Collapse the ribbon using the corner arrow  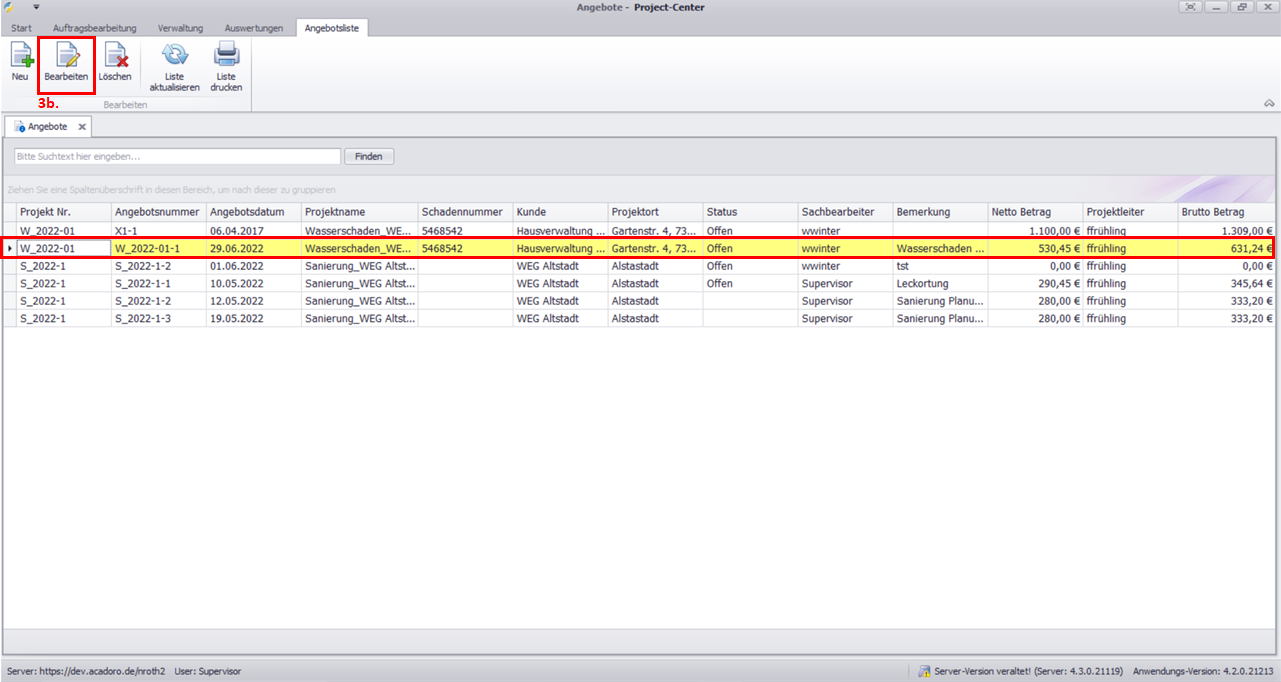(1269, 103)
